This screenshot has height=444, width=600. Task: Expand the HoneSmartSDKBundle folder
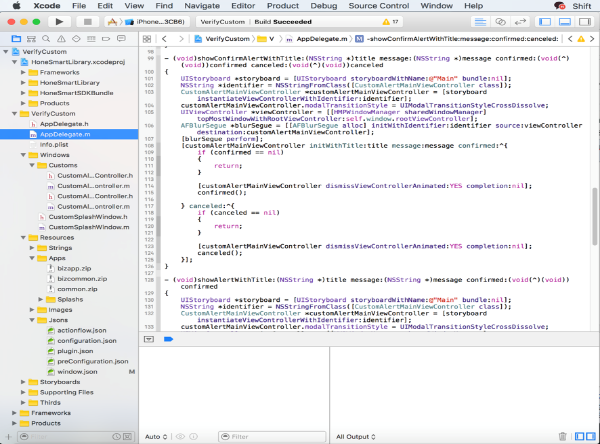coord(23,93)
